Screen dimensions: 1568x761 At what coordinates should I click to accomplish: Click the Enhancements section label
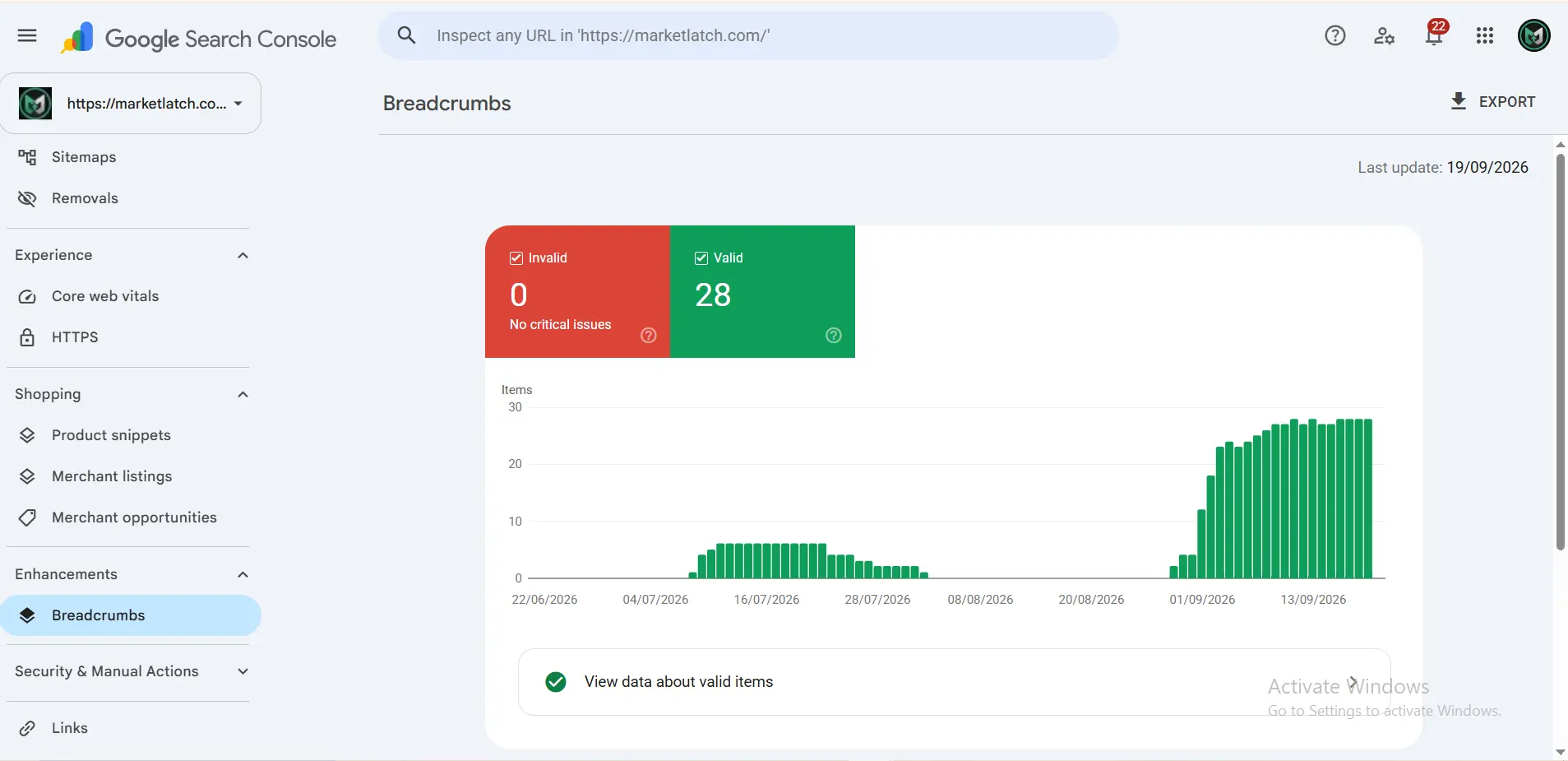(66, 574)
